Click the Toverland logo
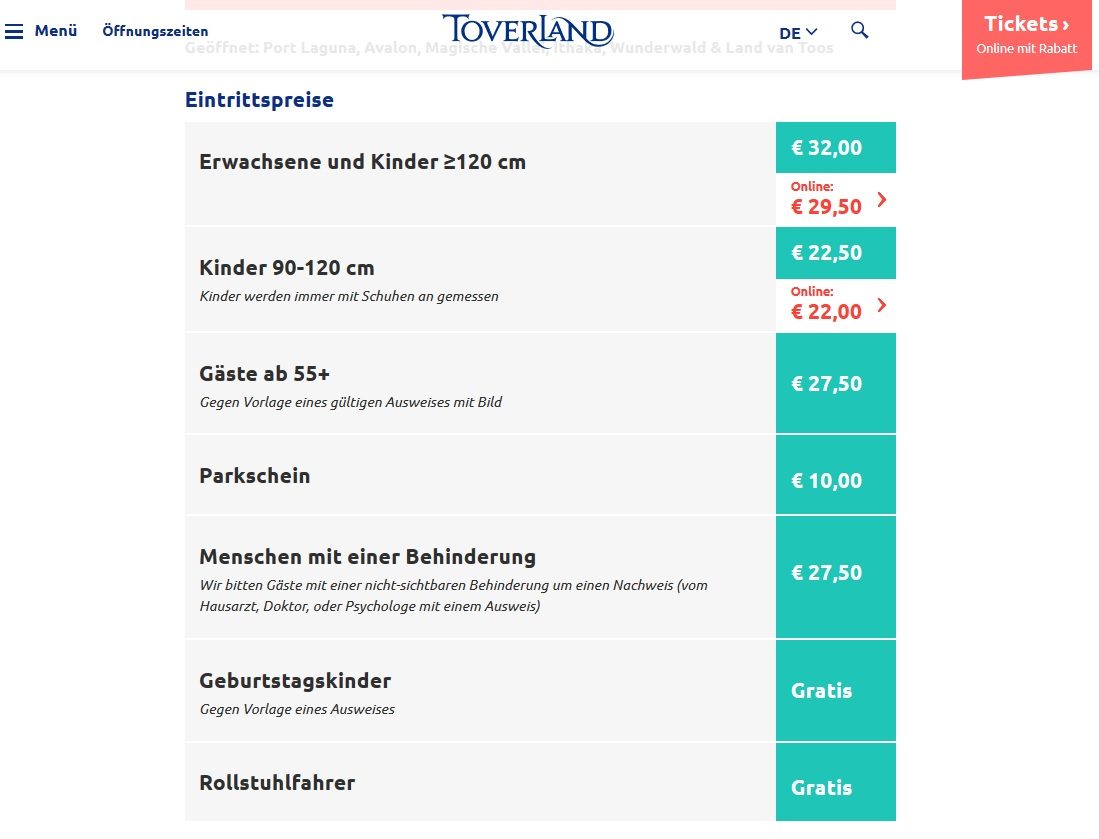This screenshot has height=839, width=1099. point(528,30)
